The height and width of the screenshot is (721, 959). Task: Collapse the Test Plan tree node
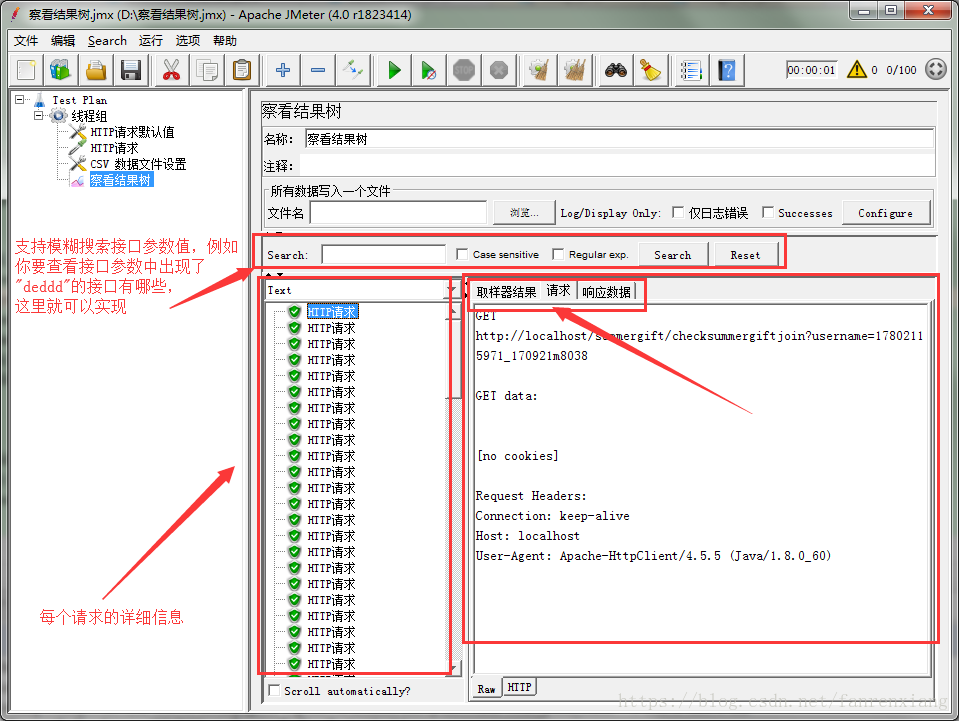click(x=20, y=99)
